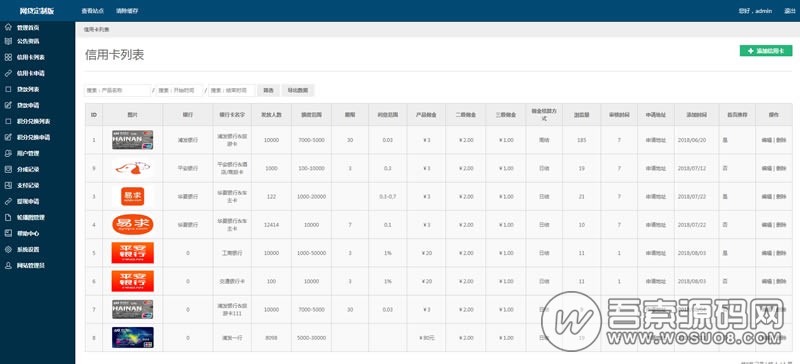Image resolution: width=800 pixels, height=364 pixels.
Task: Open 贷款列表 via its square icon
Action: (8, 89)
